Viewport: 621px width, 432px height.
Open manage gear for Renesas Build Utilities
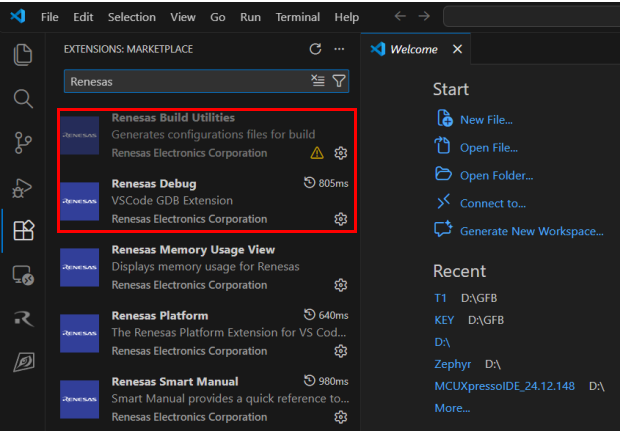(341, 153)
